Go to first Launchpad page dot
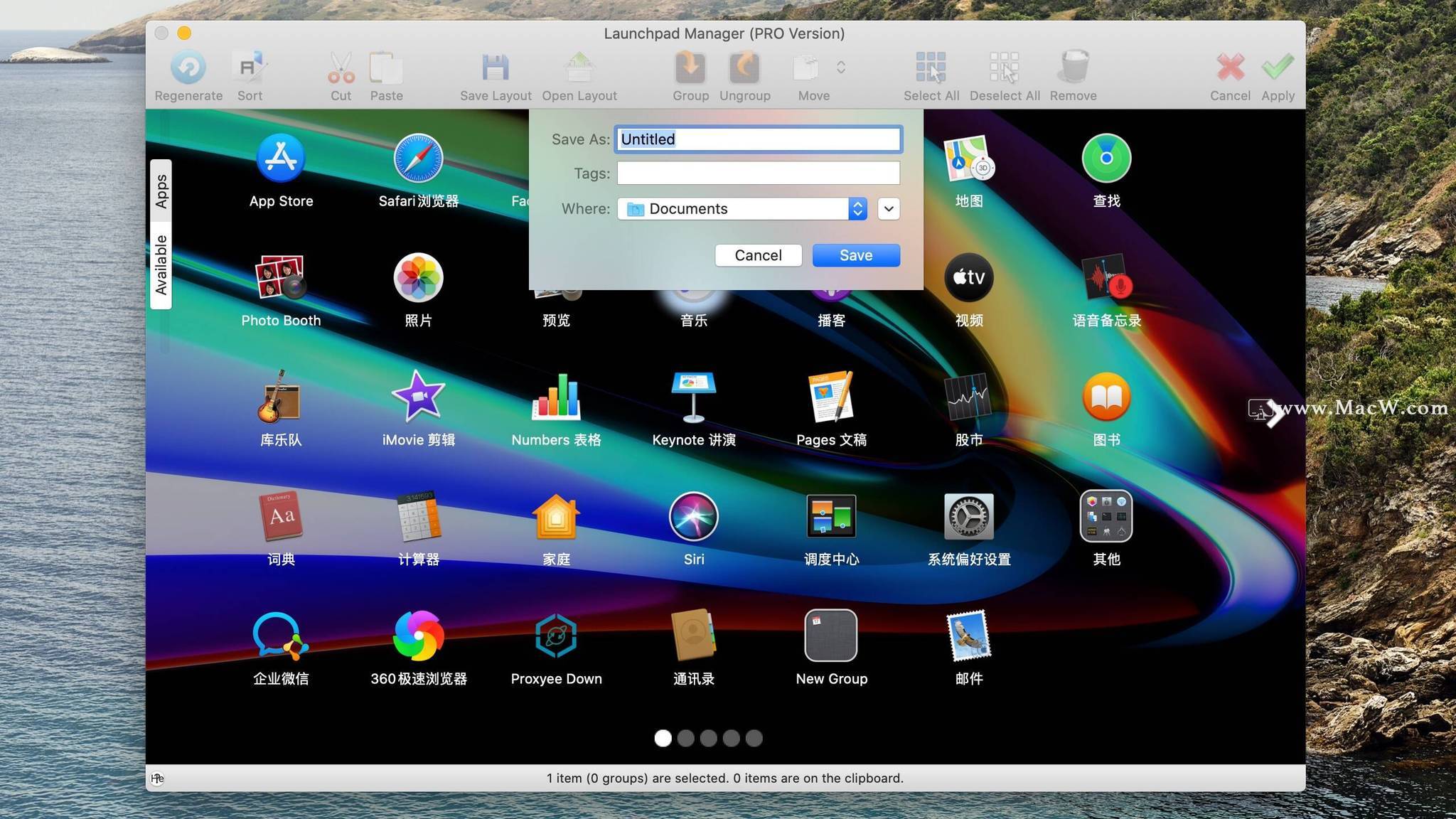 [x=663, y=738]
